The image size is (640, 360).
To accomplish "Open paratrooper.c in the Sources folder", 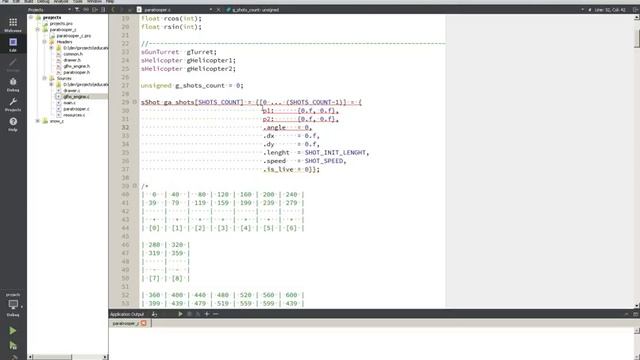I will pos(76,109).
